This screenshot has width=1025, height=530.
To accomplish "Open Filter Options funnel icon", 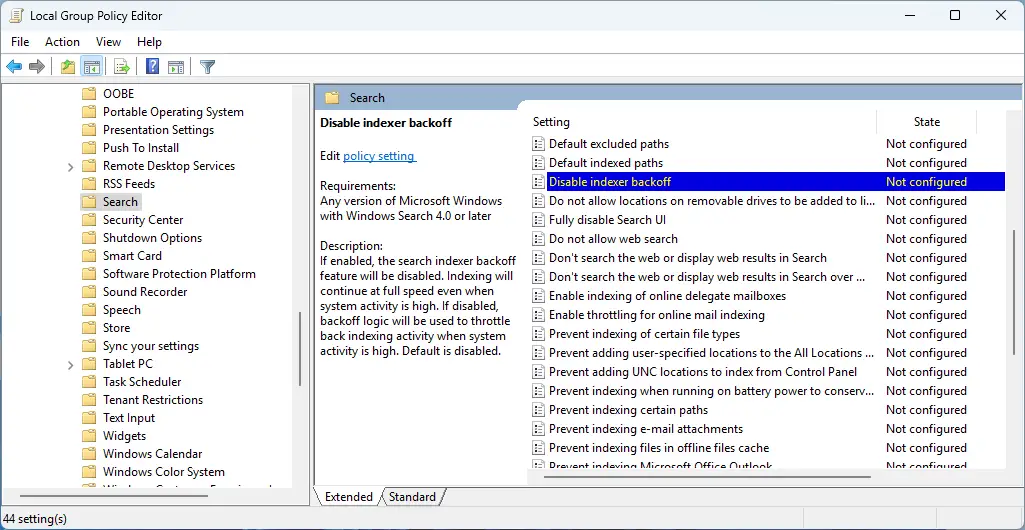I will point(207,66).
